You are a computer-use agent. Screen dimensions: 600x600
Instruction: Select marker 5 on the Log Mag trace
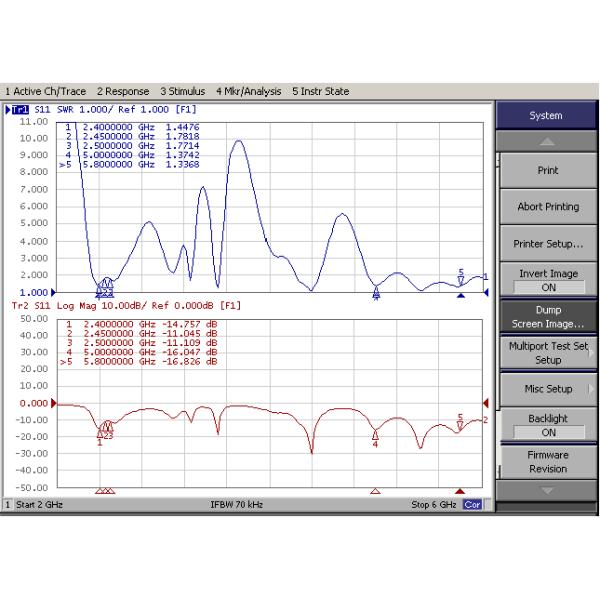460,425
